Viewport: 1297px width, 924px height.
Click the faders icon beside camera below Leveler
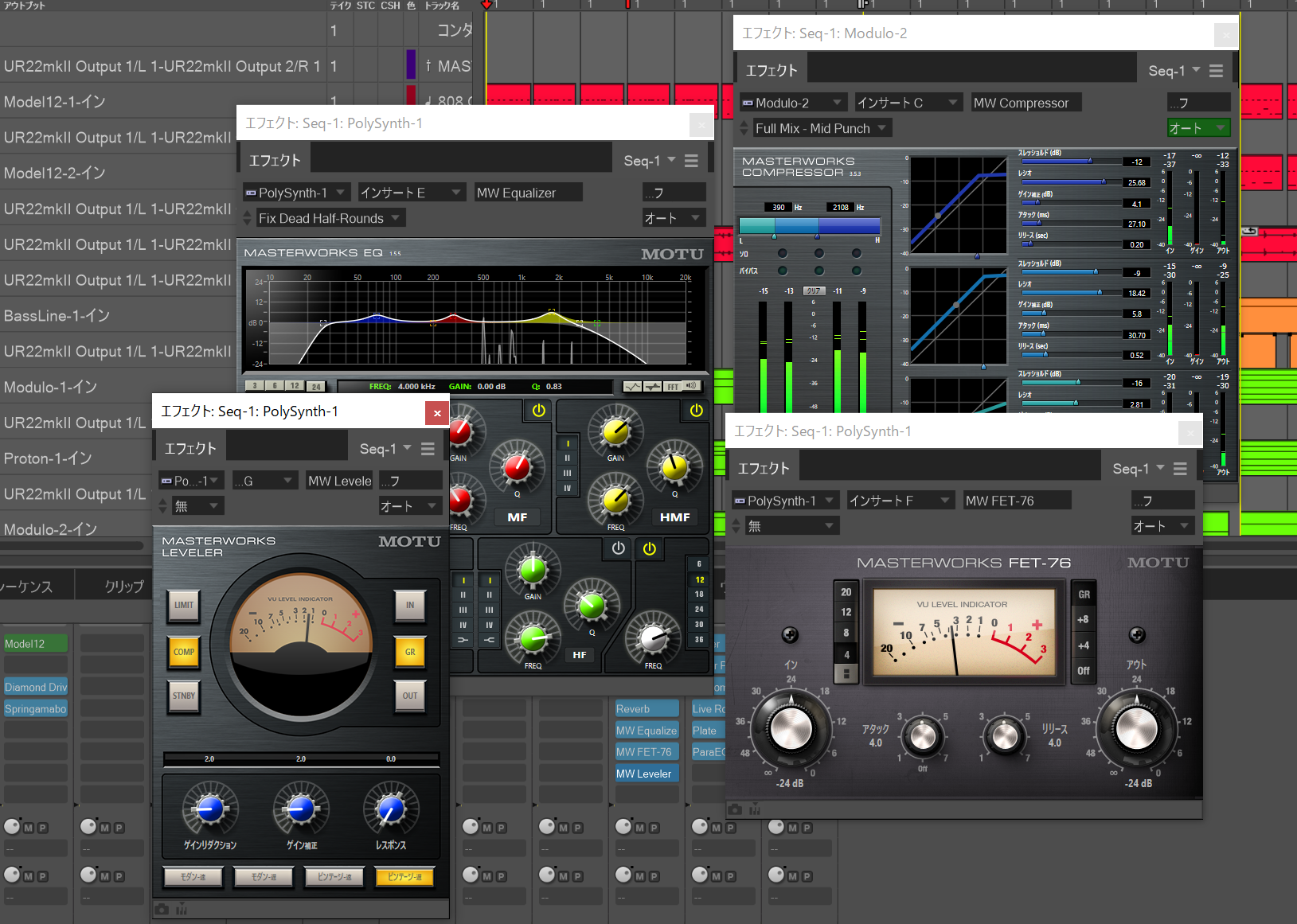pos(182,909)
